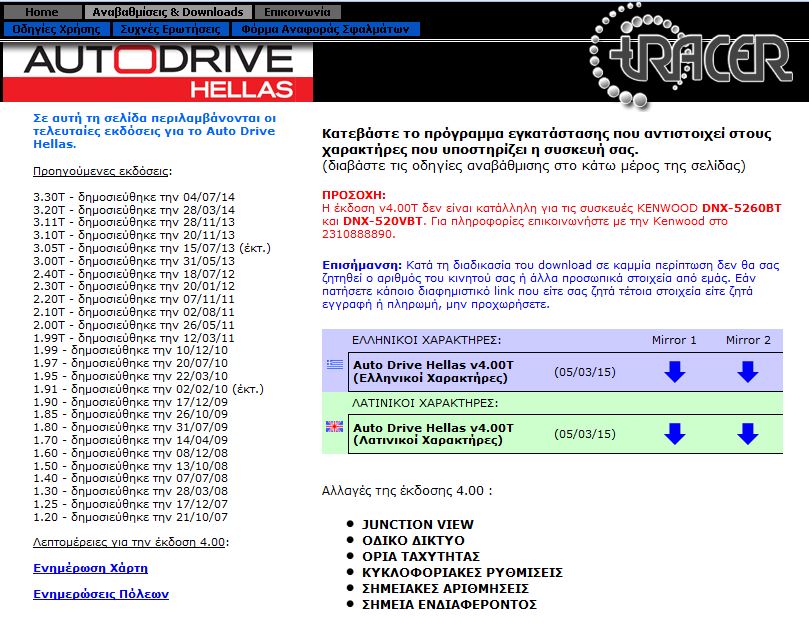Click the 1.60 version entry dated 08/12/08
Image resolution: width=809 pixels, height=623 pixels.
coord(131,453)
